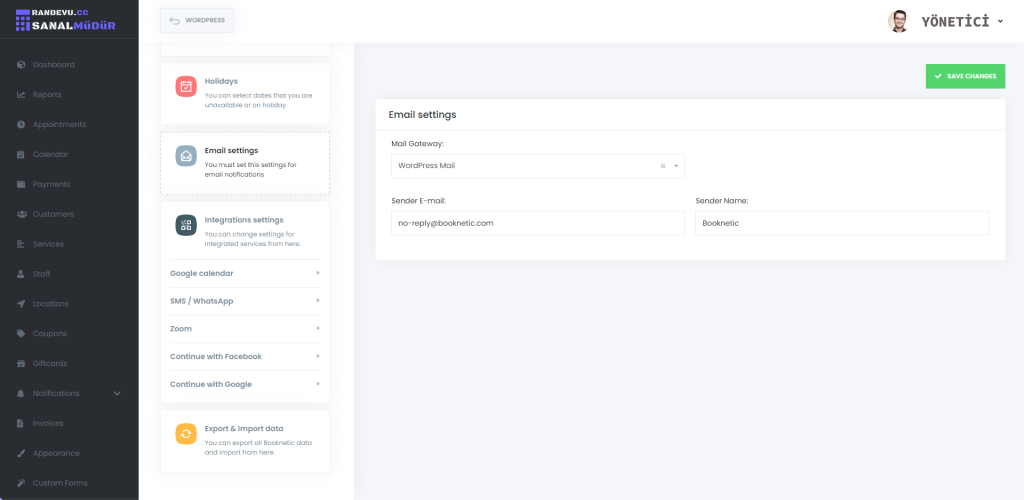Open Appointments from the sidebar
Viewport: 1024px width, 500px height.
click(59, 125)
